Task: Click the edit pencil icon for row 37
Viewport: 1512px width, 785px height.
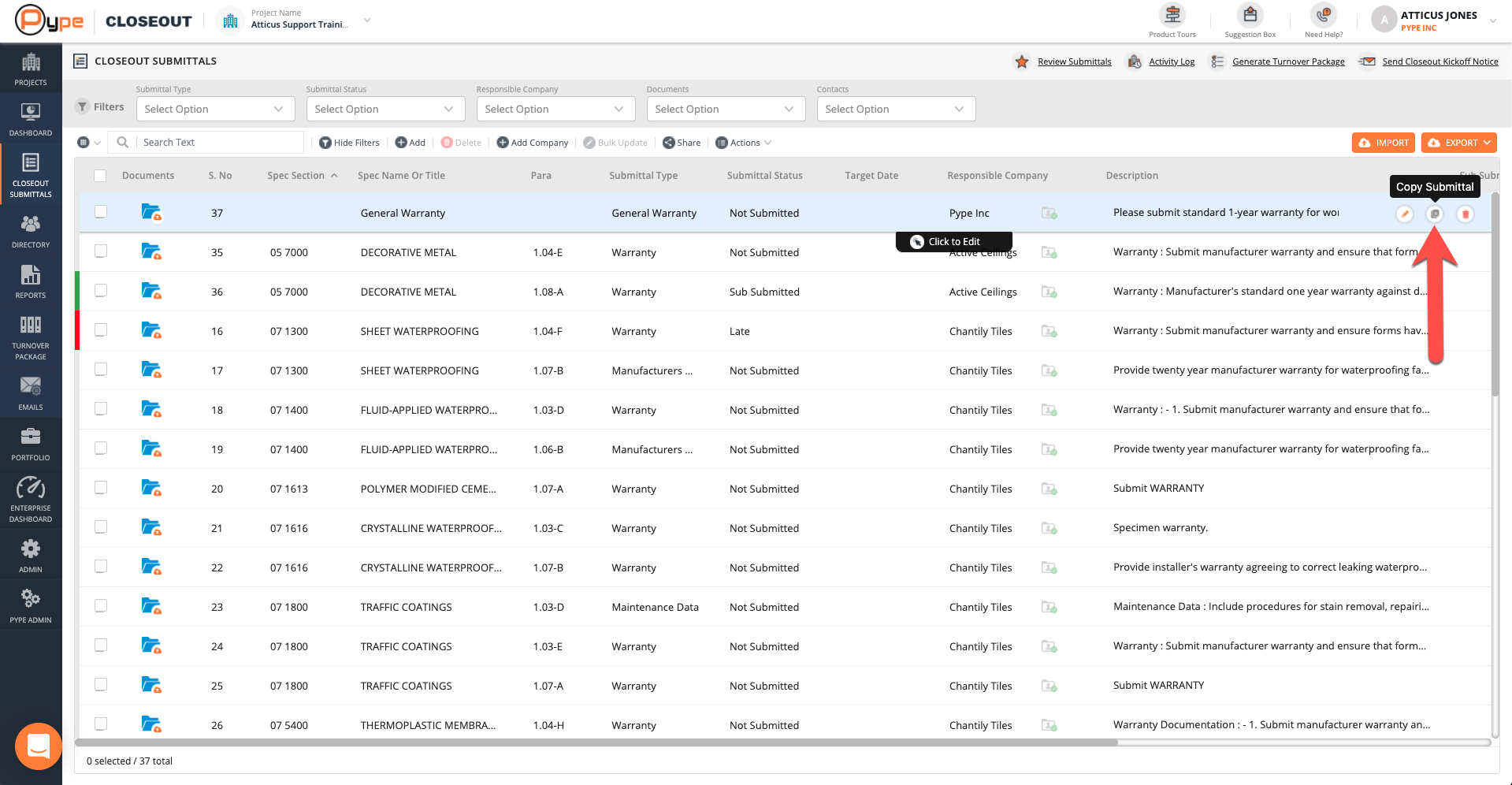Action: tap(1404, 214)
